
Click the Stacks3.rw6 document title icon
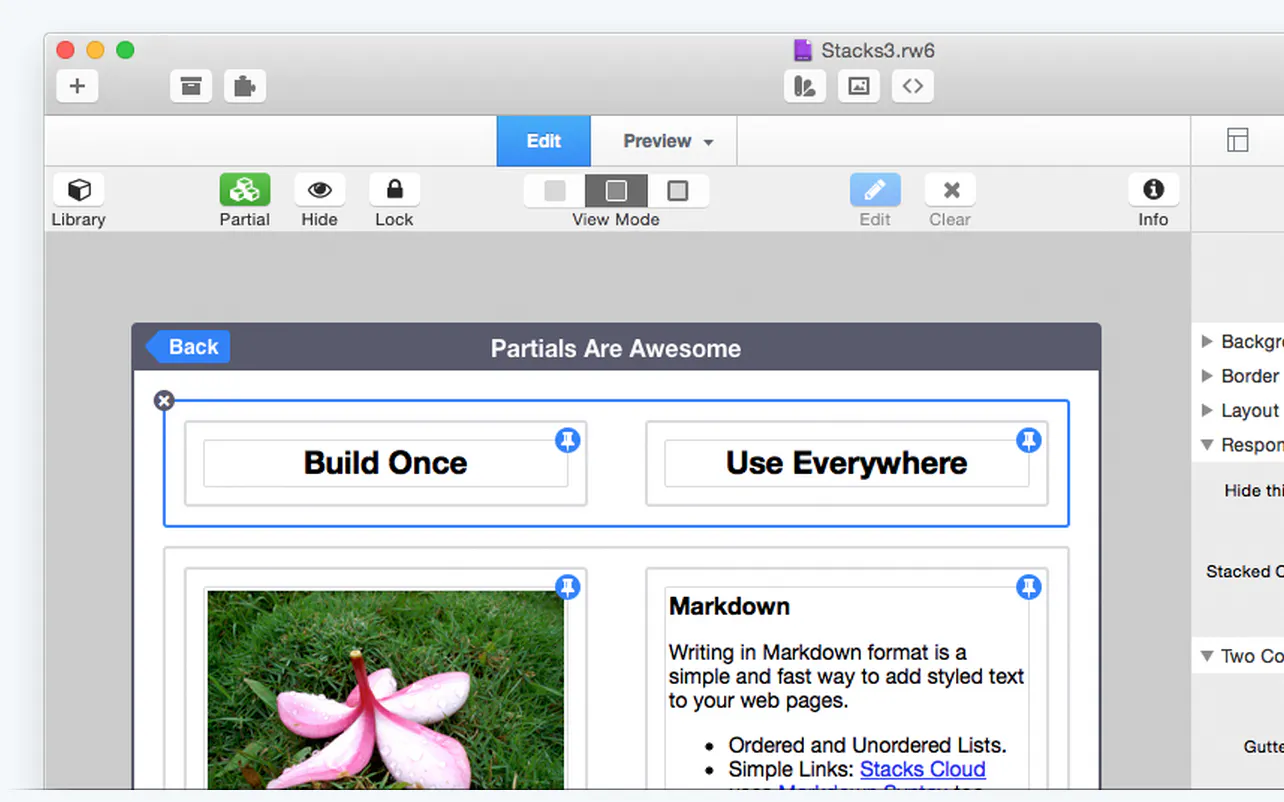[802, 50]
